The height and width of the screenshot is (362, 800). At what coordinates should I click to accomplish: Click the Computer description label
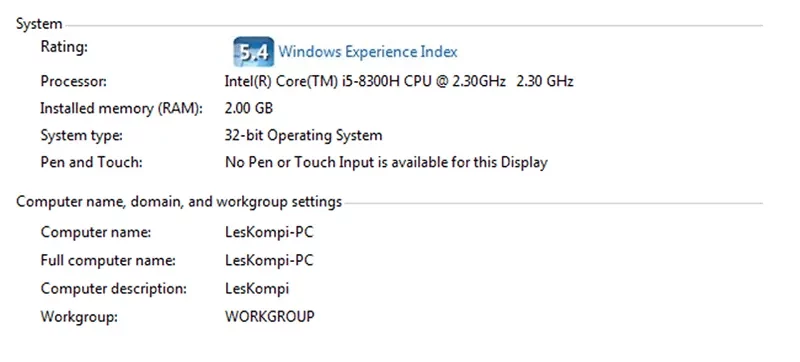click(114, 289)
